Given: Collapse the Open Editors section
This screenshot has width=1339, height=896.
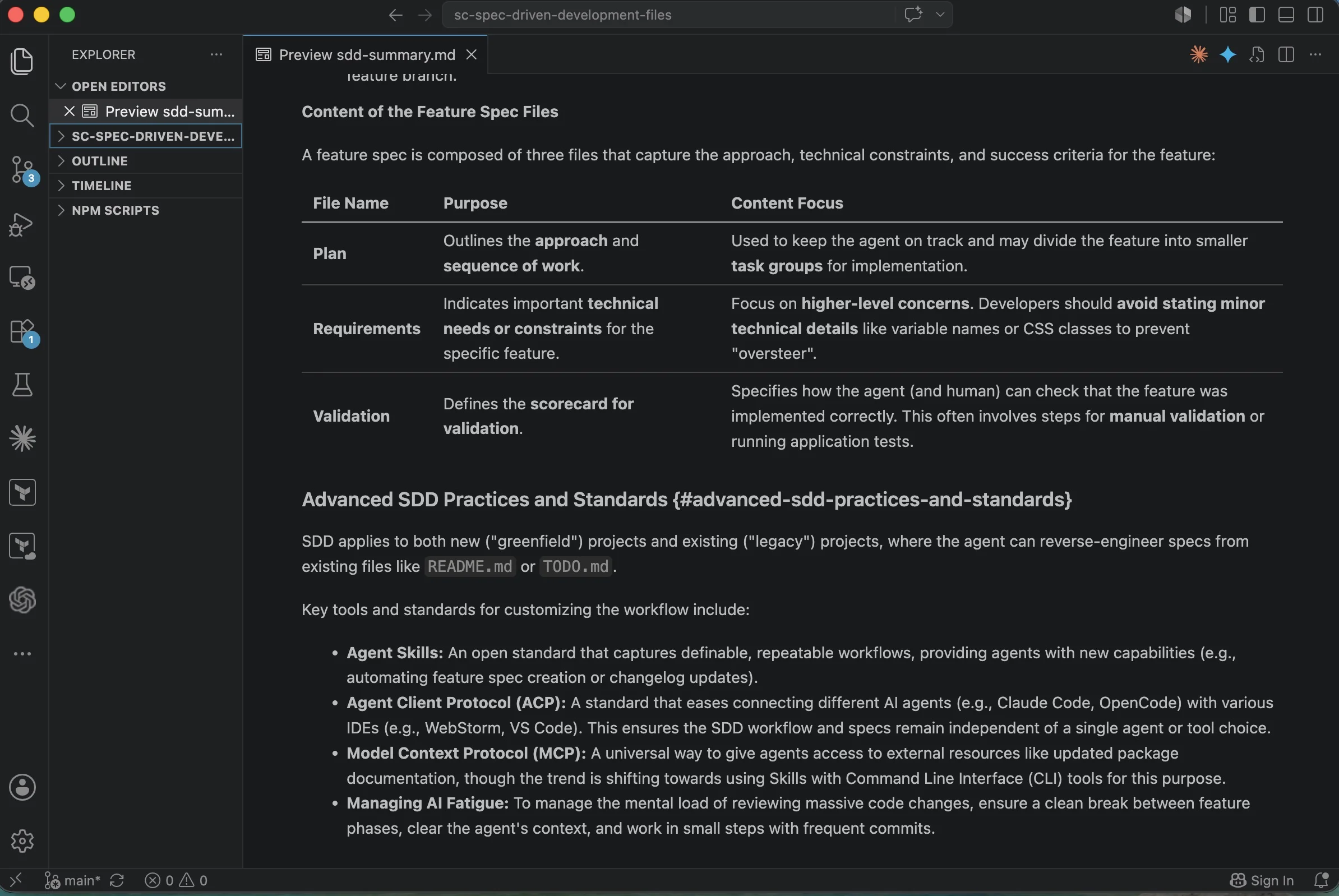Looking at the screenshot, I should pos(146,86).
